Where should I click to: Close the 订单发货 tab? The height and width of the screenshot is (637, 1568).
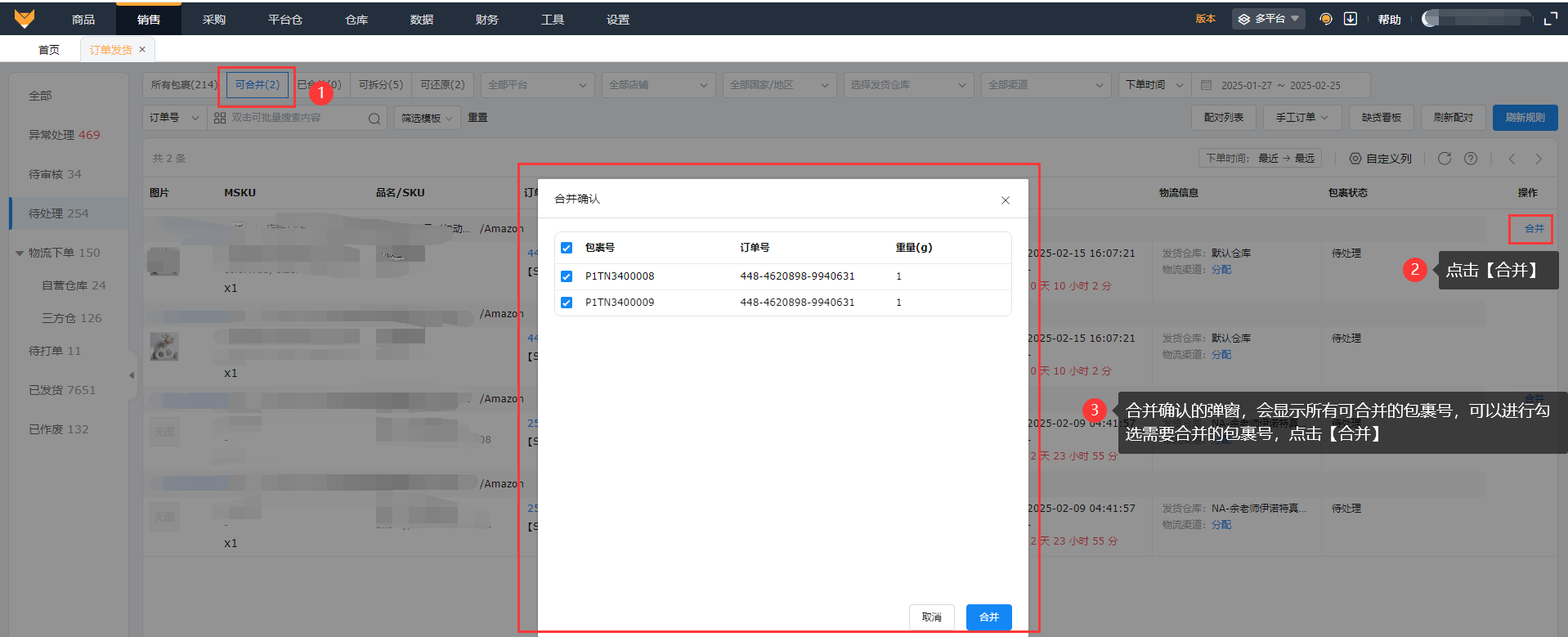coord(142,50)
